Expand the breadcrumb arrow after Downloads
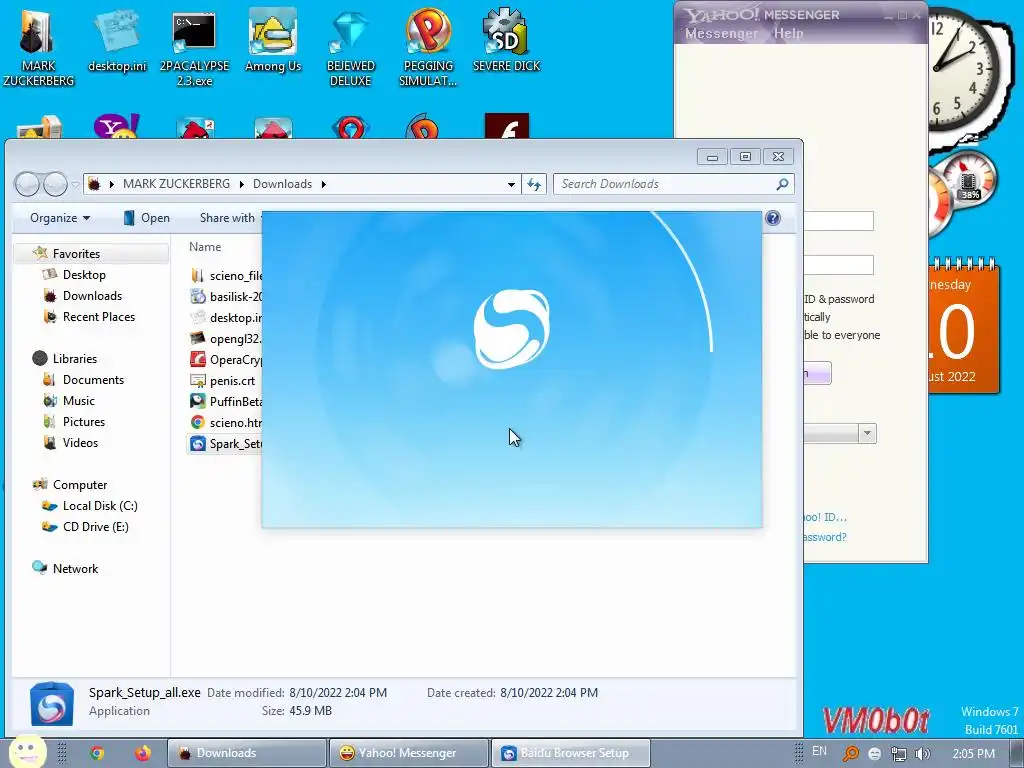The image size is (1024, 768). tap(323, 184)
